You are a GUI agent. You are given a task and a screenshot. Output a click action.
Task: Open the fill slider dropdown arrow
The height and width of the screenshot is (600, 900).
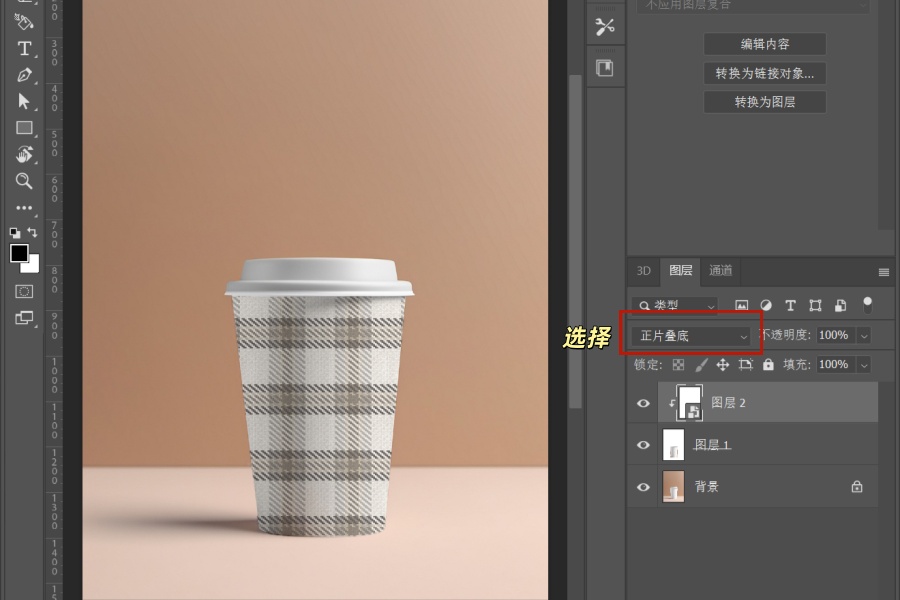coord(864,365)
